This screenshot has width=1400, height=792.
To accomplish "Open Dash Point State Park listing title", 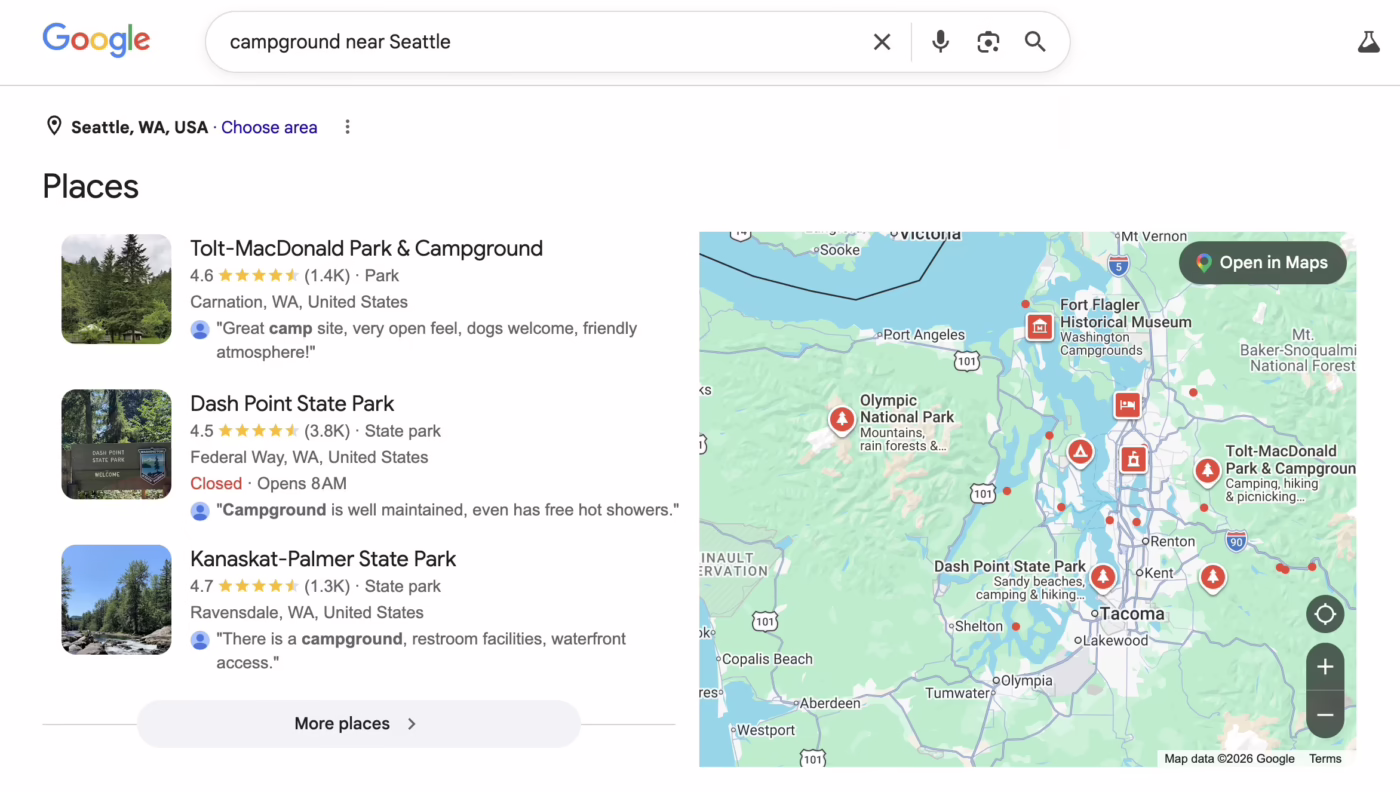I will click(292, 403).
